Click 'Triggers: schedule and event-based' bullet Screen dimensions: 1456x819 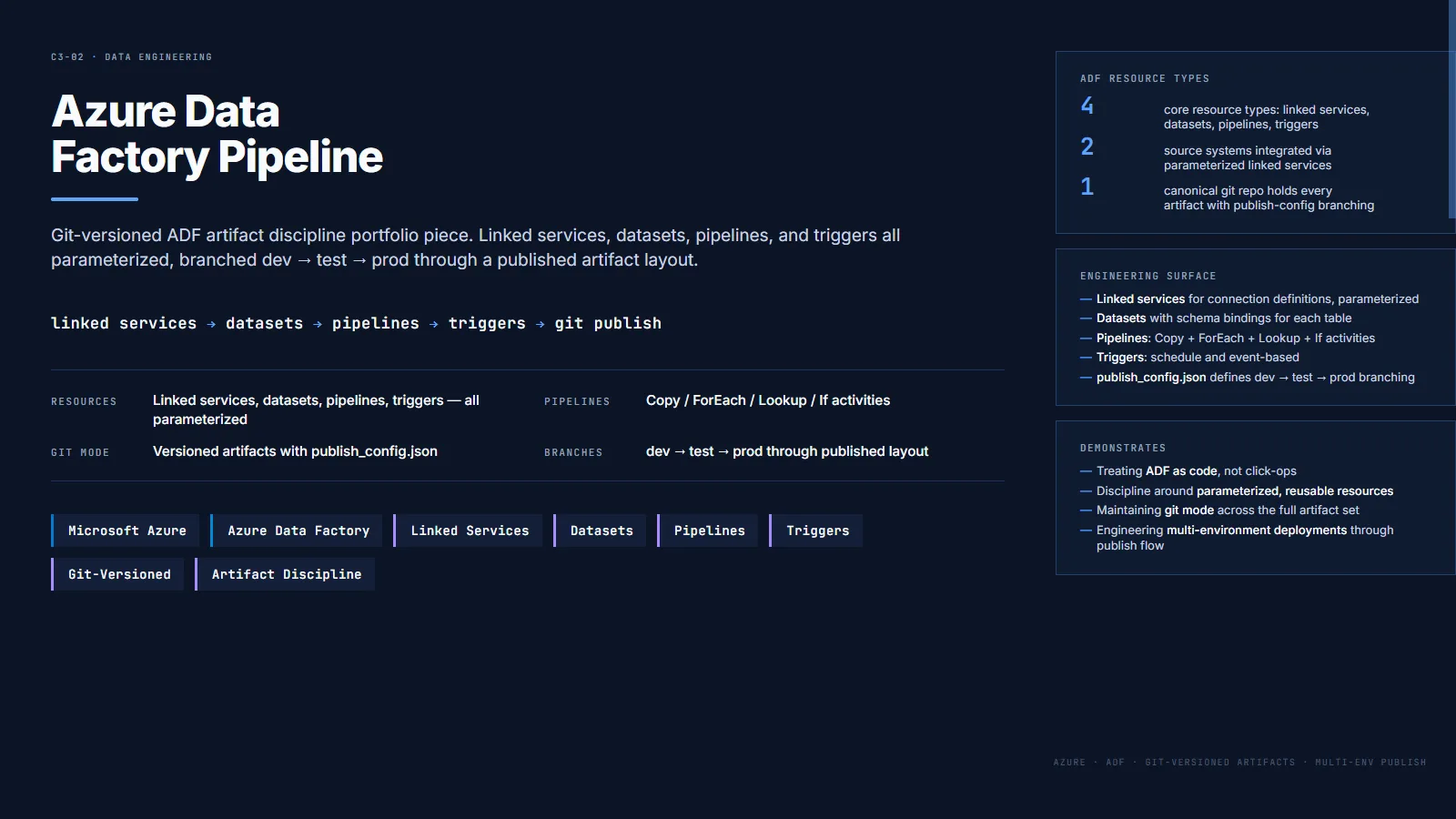point(1189,358)
